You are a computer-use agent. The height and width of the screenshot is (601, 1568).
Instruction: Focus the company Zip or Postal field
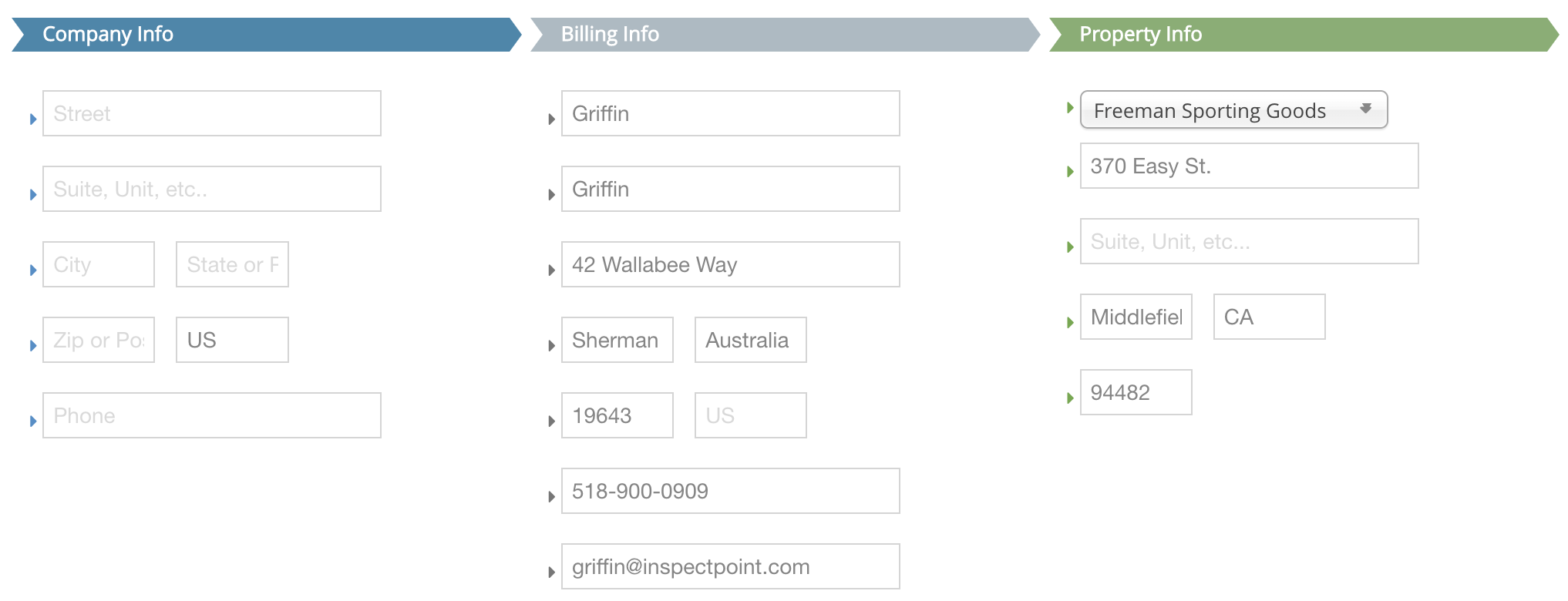(x=99, y=340)
